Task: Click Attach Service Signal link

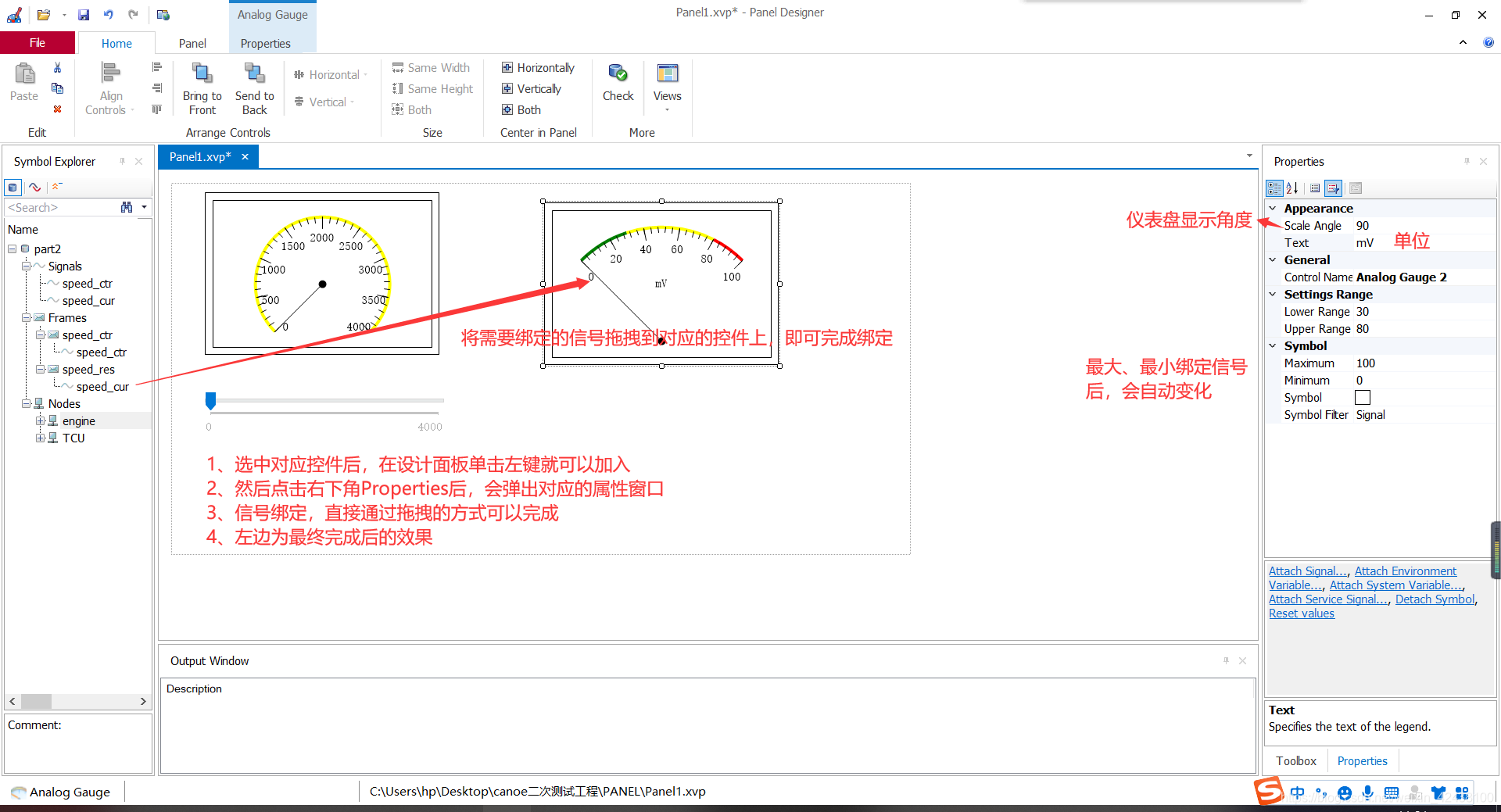Action: [x=1328, y=599]
